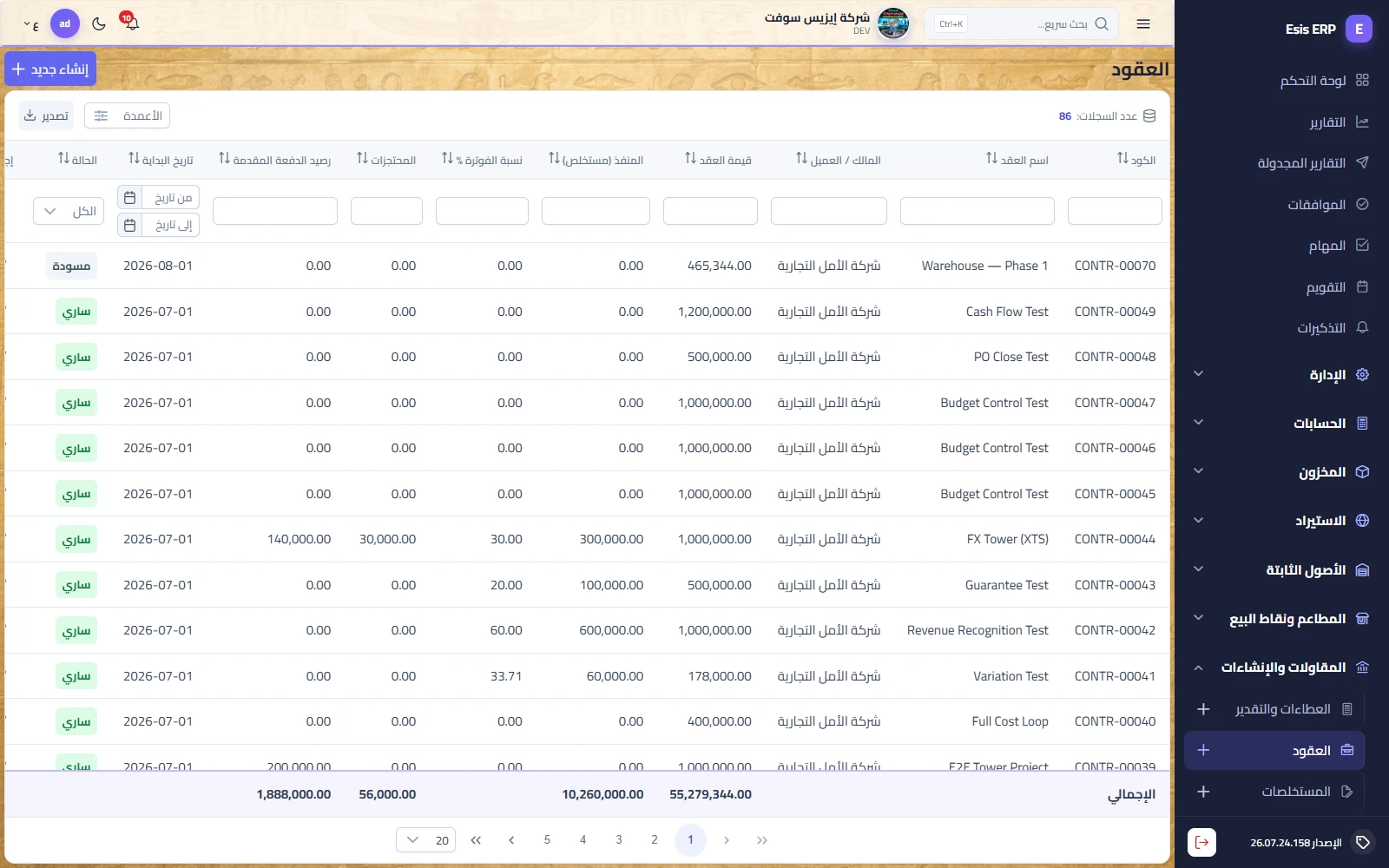The height and width of the screenshot is (868, 1389).
Task: Click plus icon next to العطاءات والتقدير
Action: click(1203, 709)
